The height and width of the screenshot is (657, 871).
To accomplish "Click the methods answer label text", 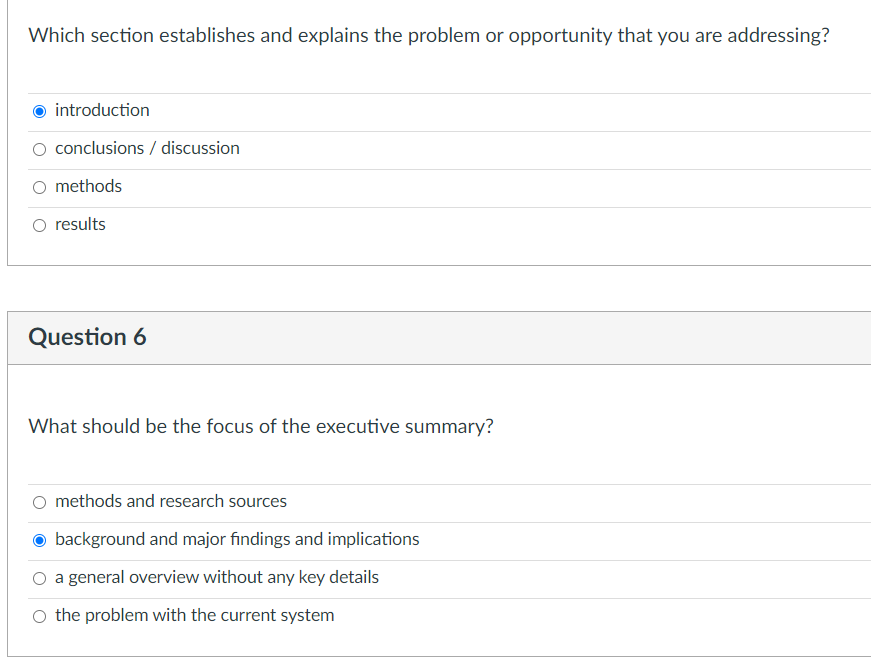I will coord(89,186).
